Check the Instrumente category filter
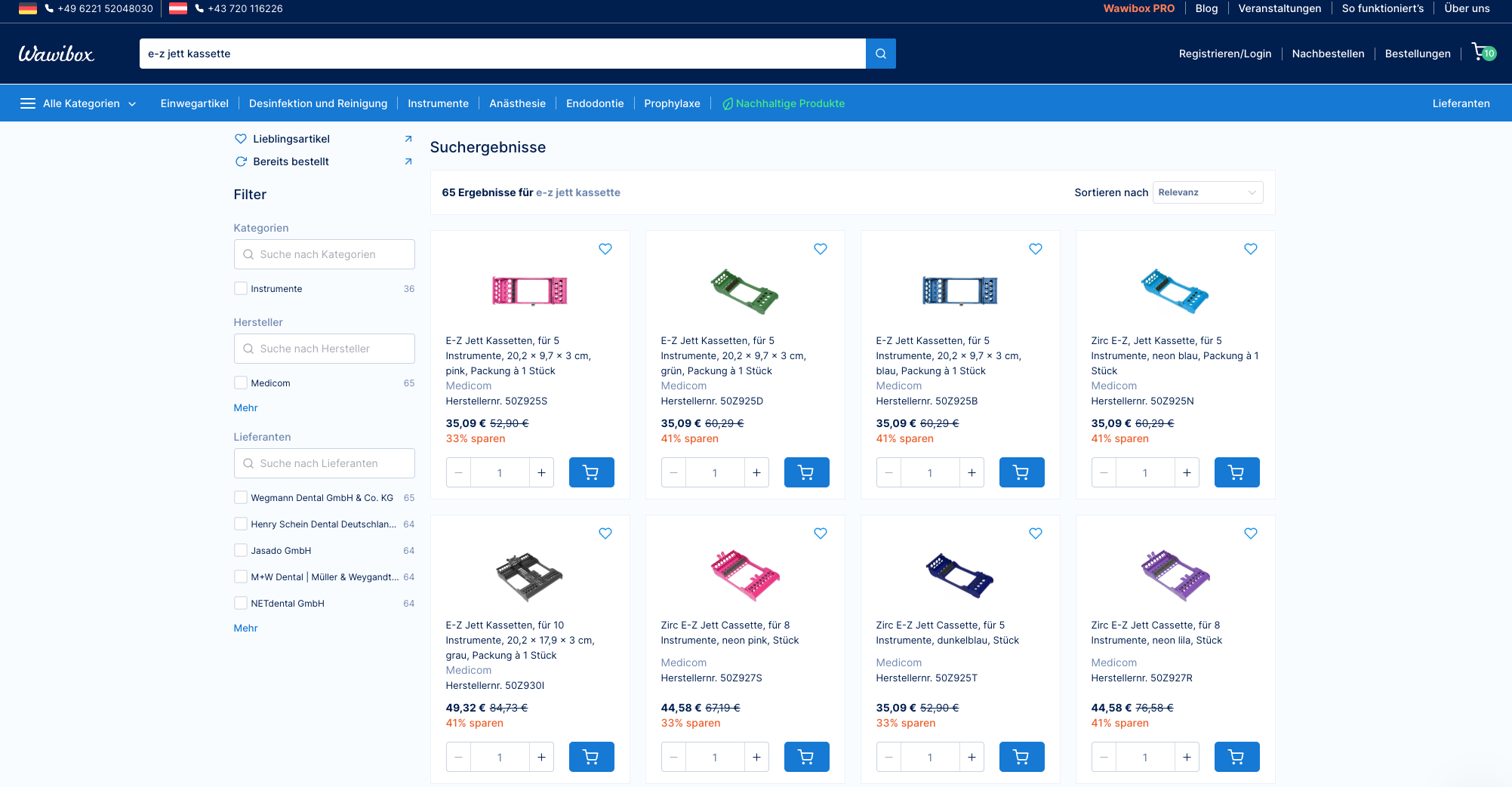 tap(241, 288)
